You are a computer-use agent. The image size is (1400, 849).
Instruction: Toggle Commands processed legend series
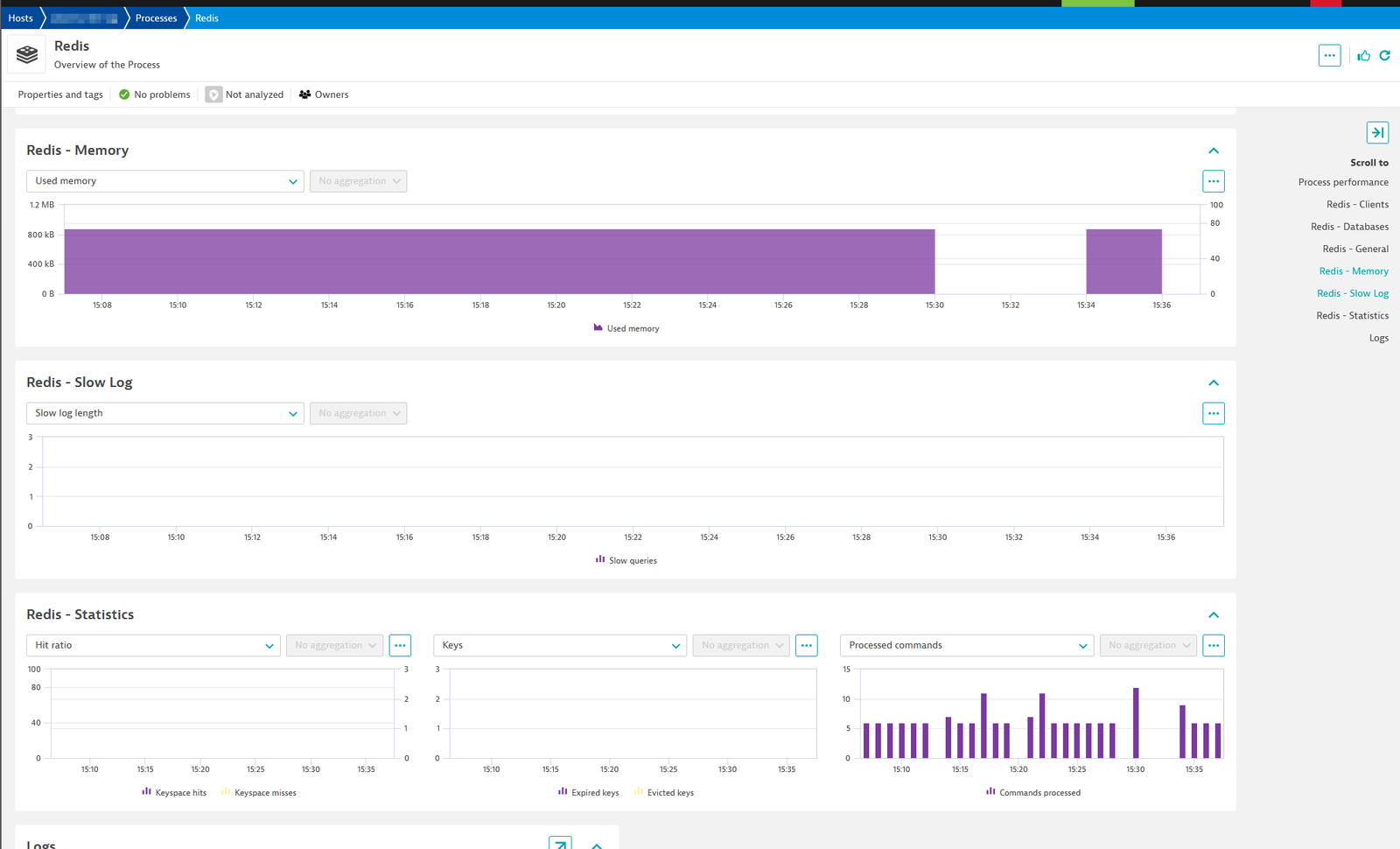[1033, 792]
